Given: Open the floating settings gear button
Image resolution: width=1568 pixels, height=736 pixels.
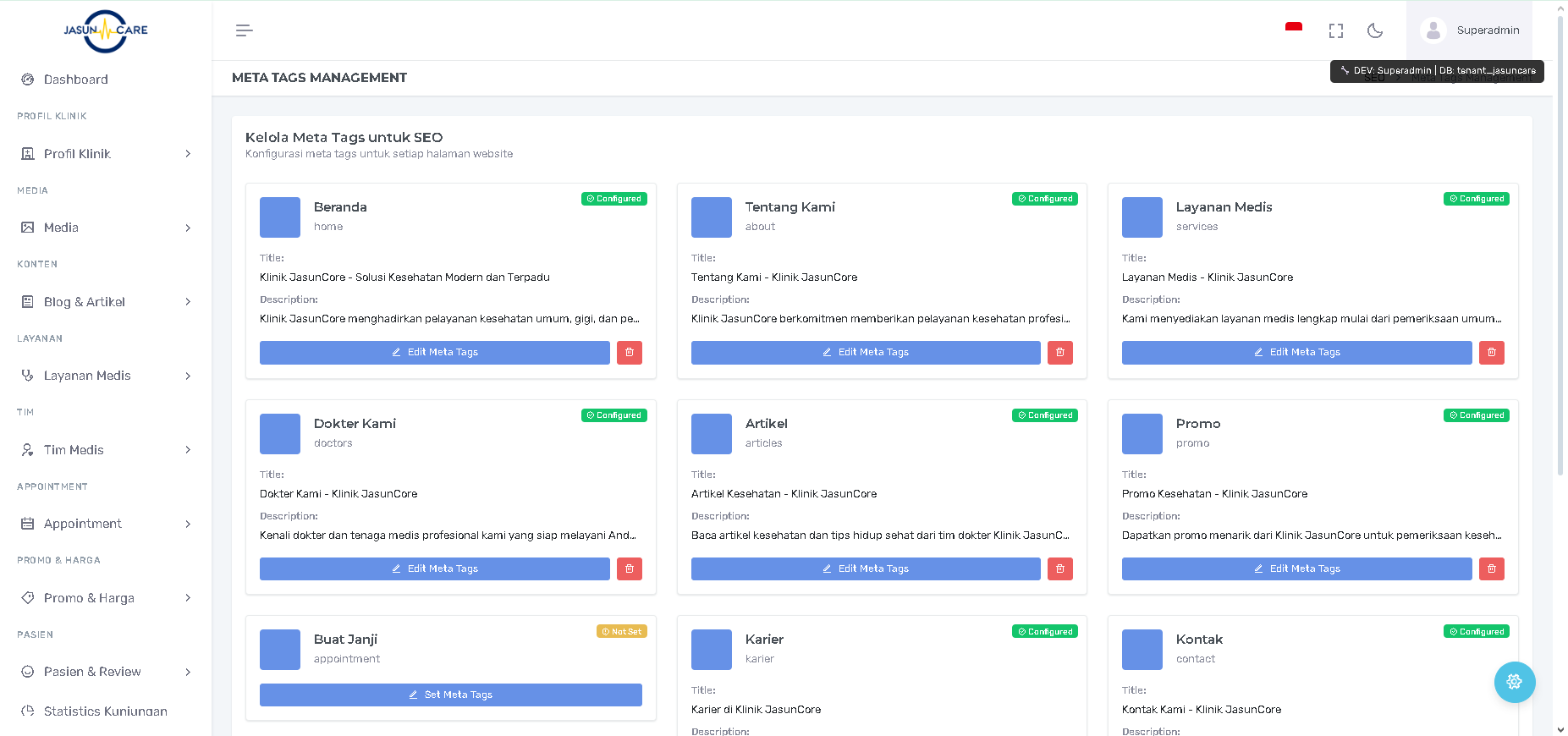Looking at the screenshot, I should click(x=1514, y=682).
